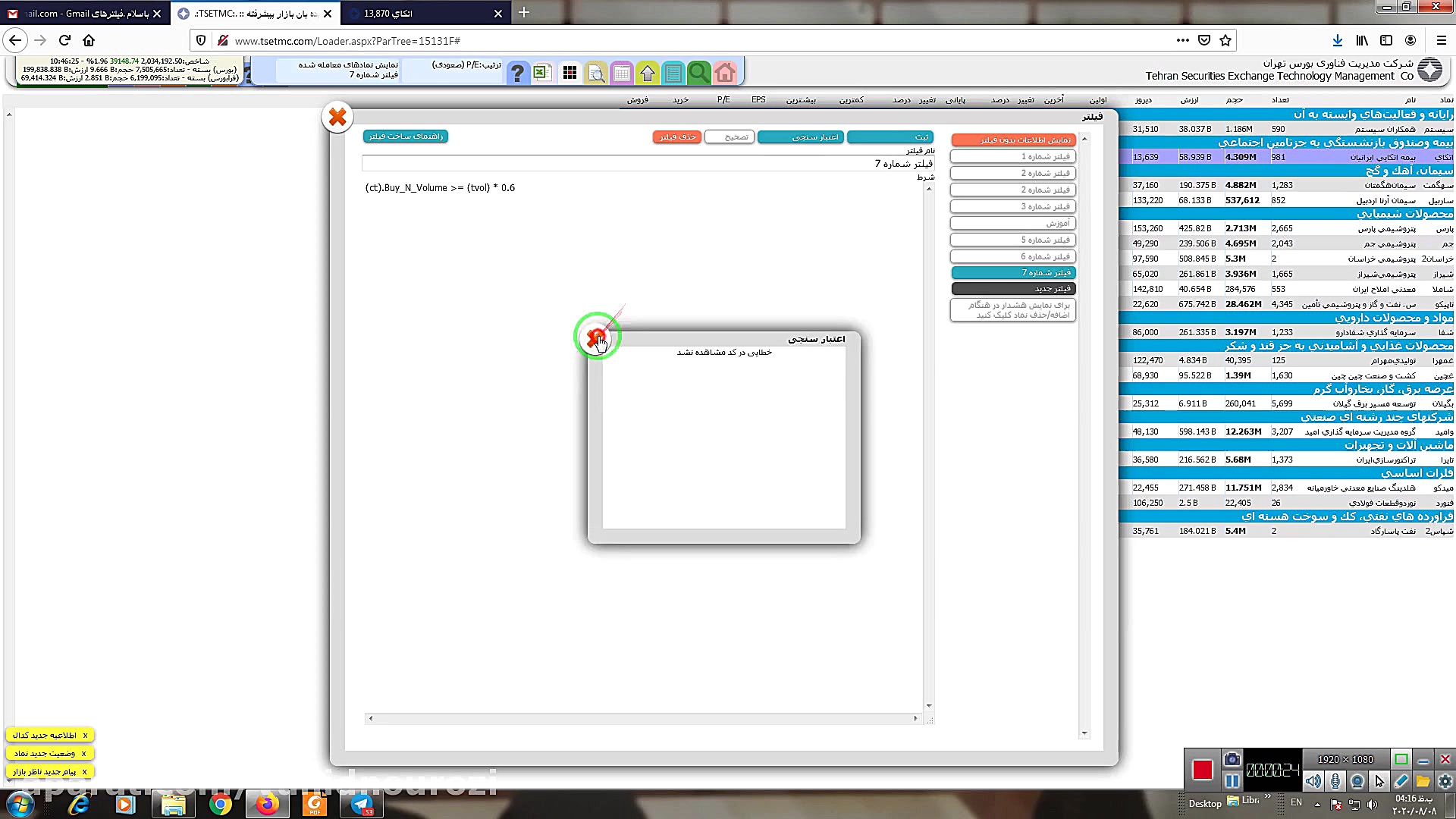Open the black grid view icon
The image size is (1456, 819).
pyautogui.click(x=570, y=73)
